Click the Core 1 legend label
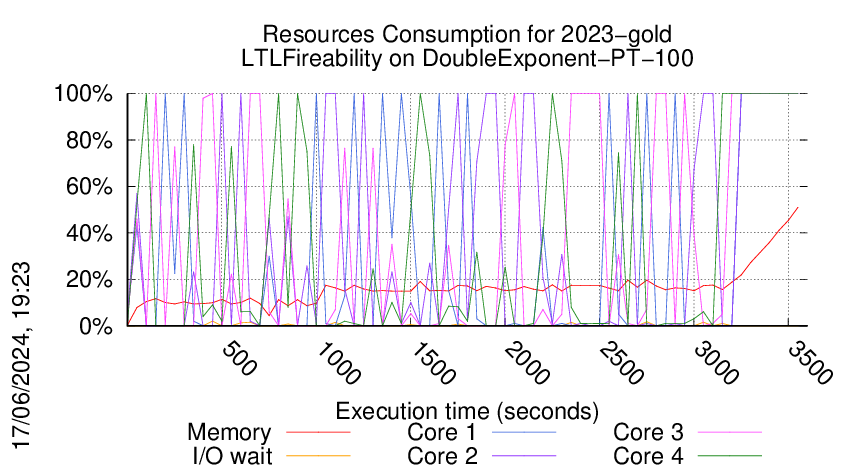Image resolution: width=850 pixels, height=475 pixels. click(x=441, y=433)
